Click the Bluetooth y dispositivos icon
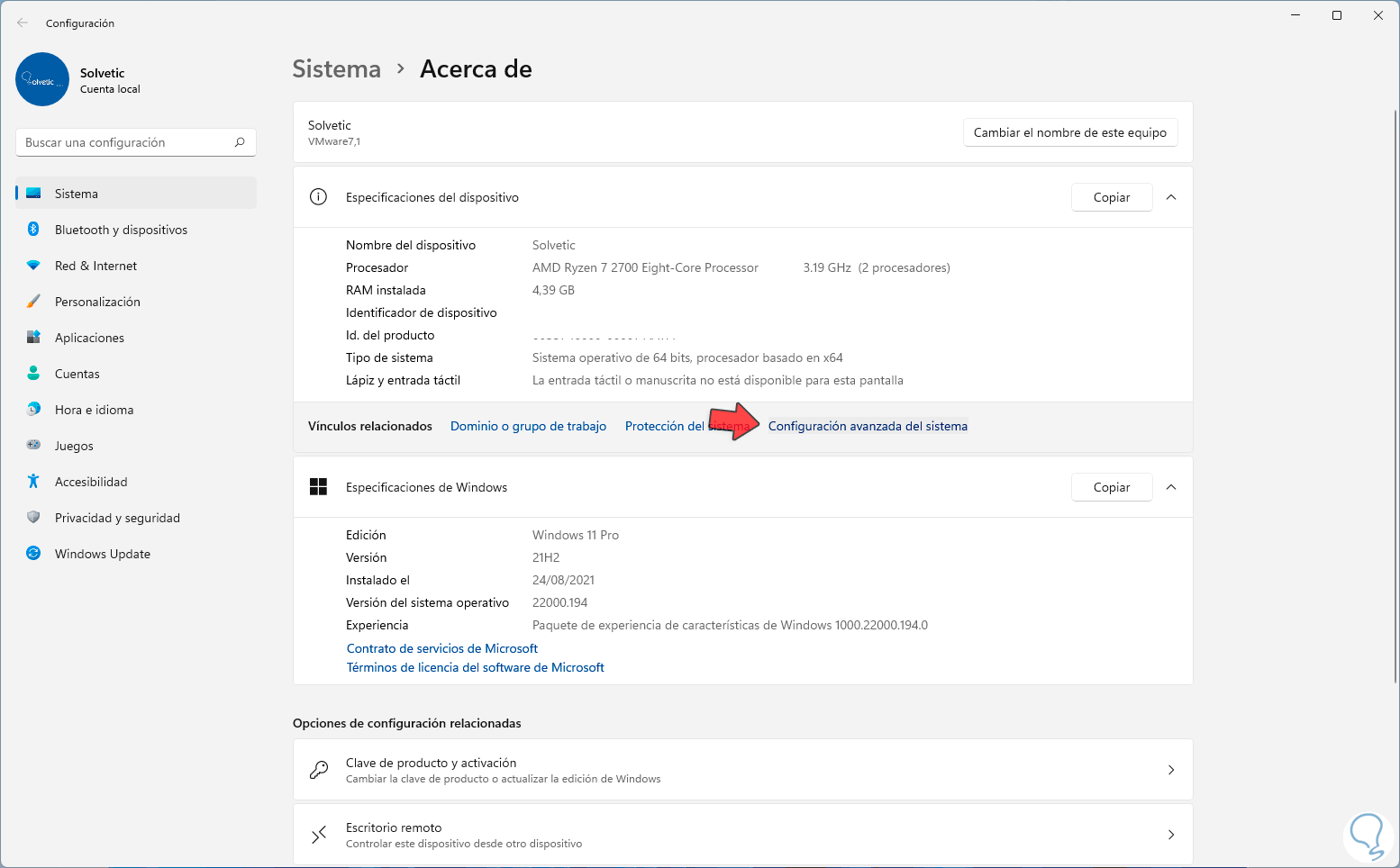The image size is (1400, 868). [33, 230]
